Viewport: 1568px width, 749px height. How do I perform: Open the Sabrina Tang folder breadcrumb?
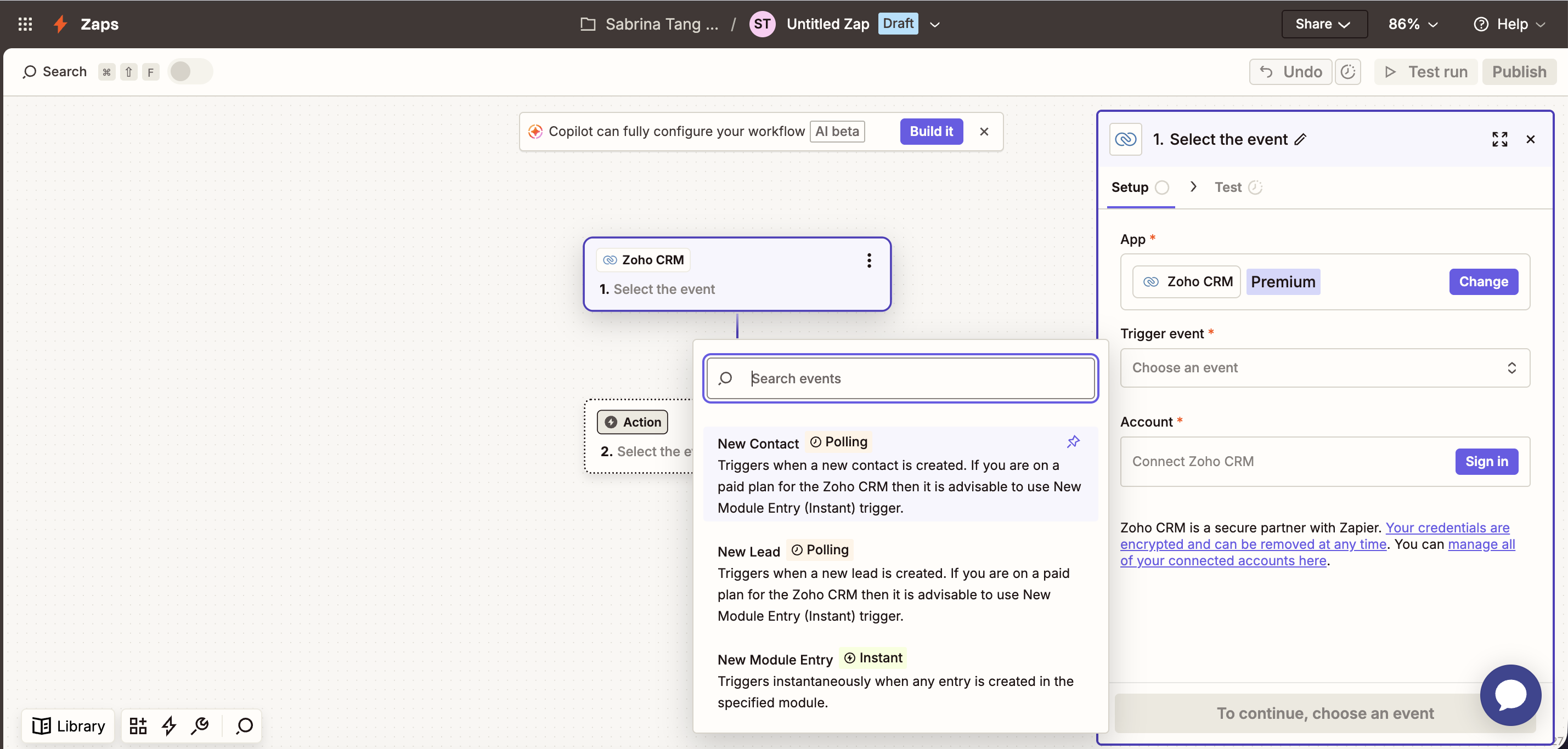point(650,24)
